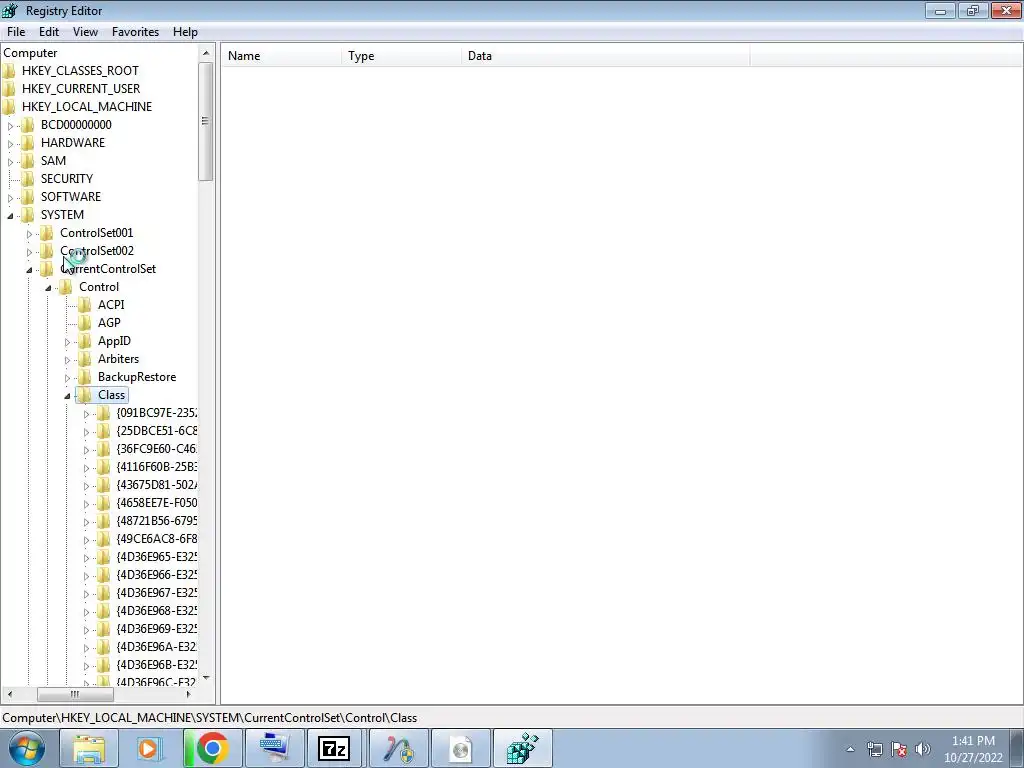Click the BackupRestore folder icon
This screenshot has height=768, width=1024.
(x=84, y=377)
